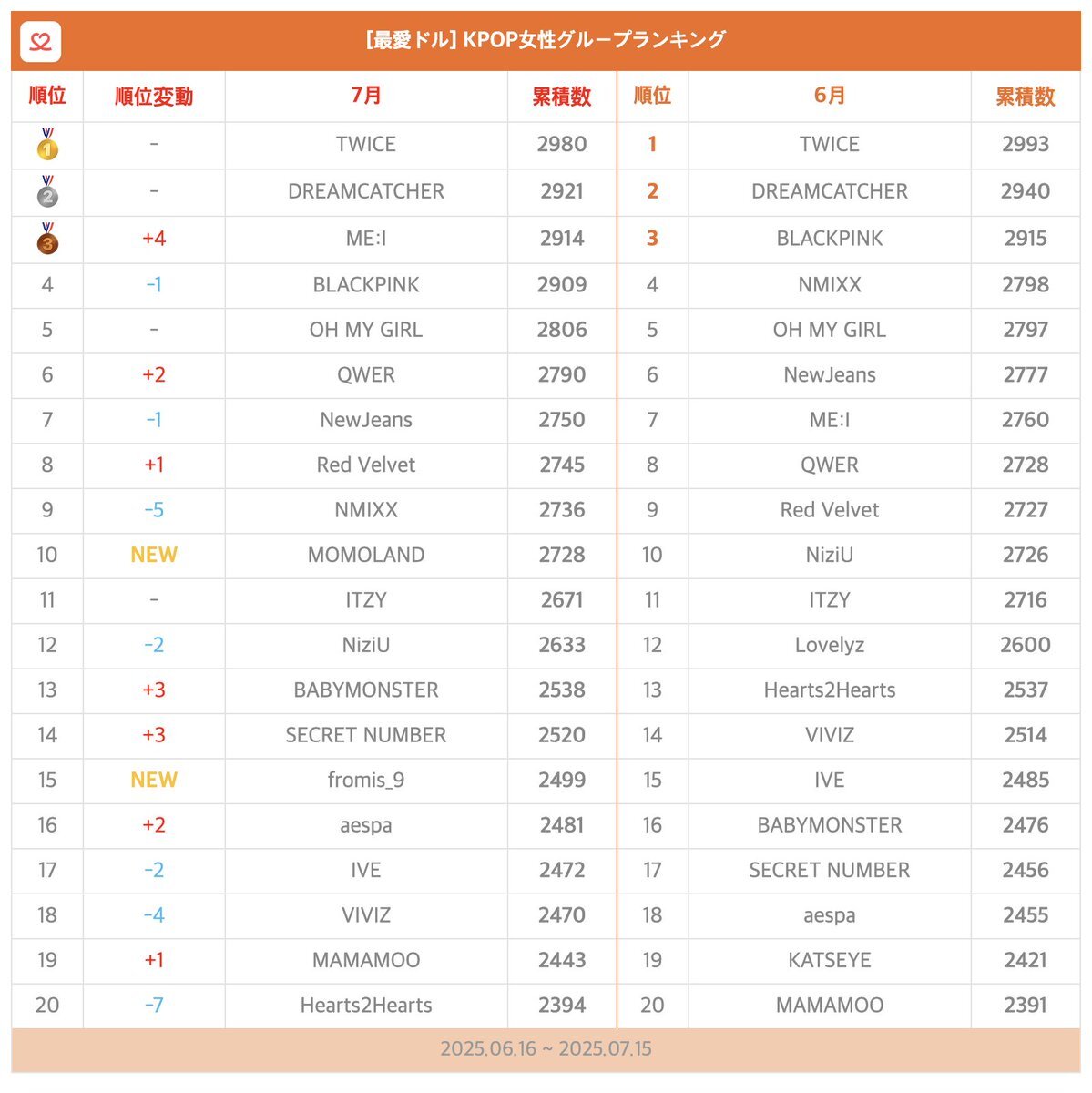
Task: Click the NEW badge next to MOMOLAND
Action: (x=154, y=555)
